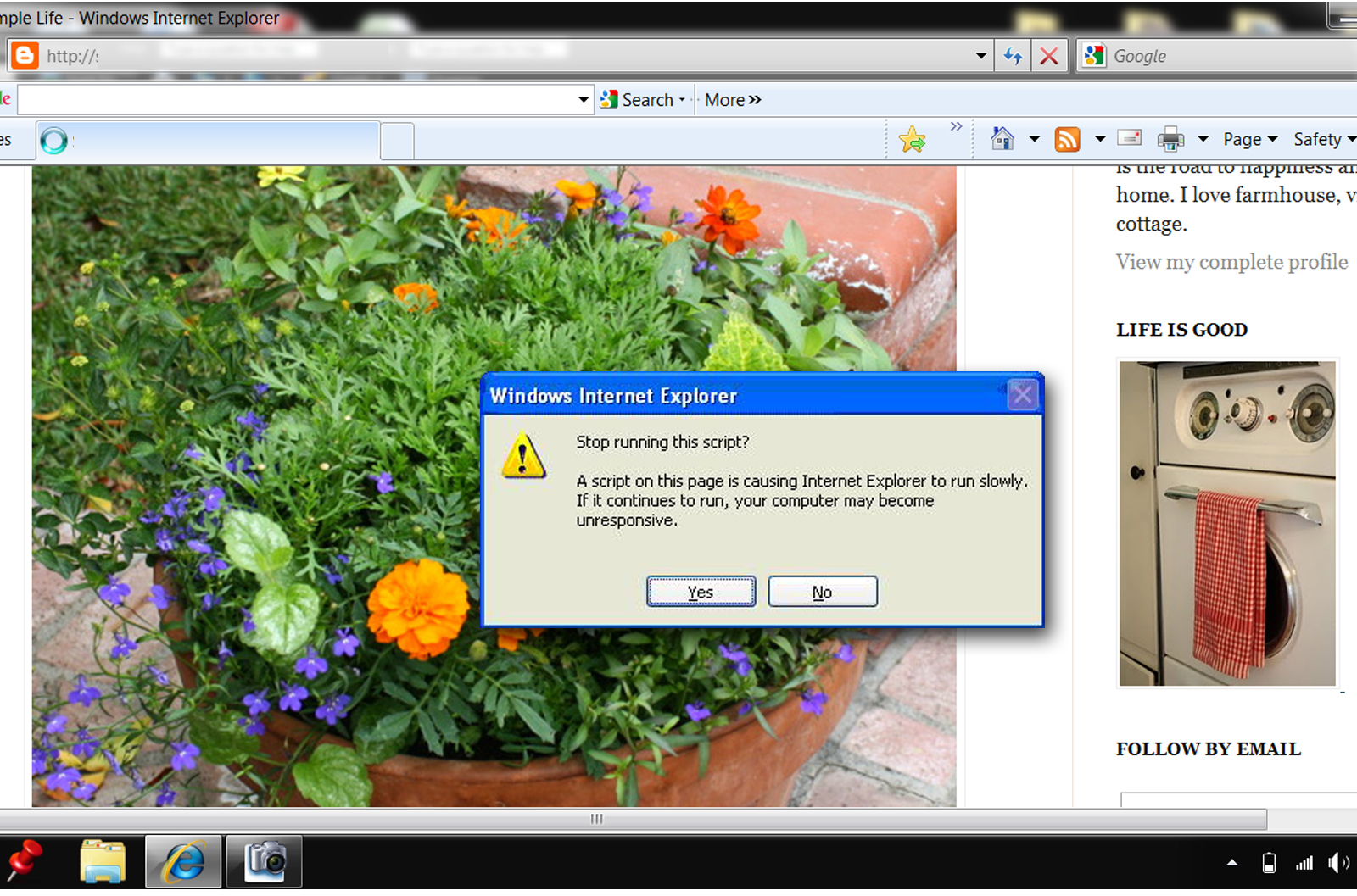This screenshot has height=896, width=1357.
Task: Open Windows Explorer from the taskbar folder icon
Action: click(103, 862)
